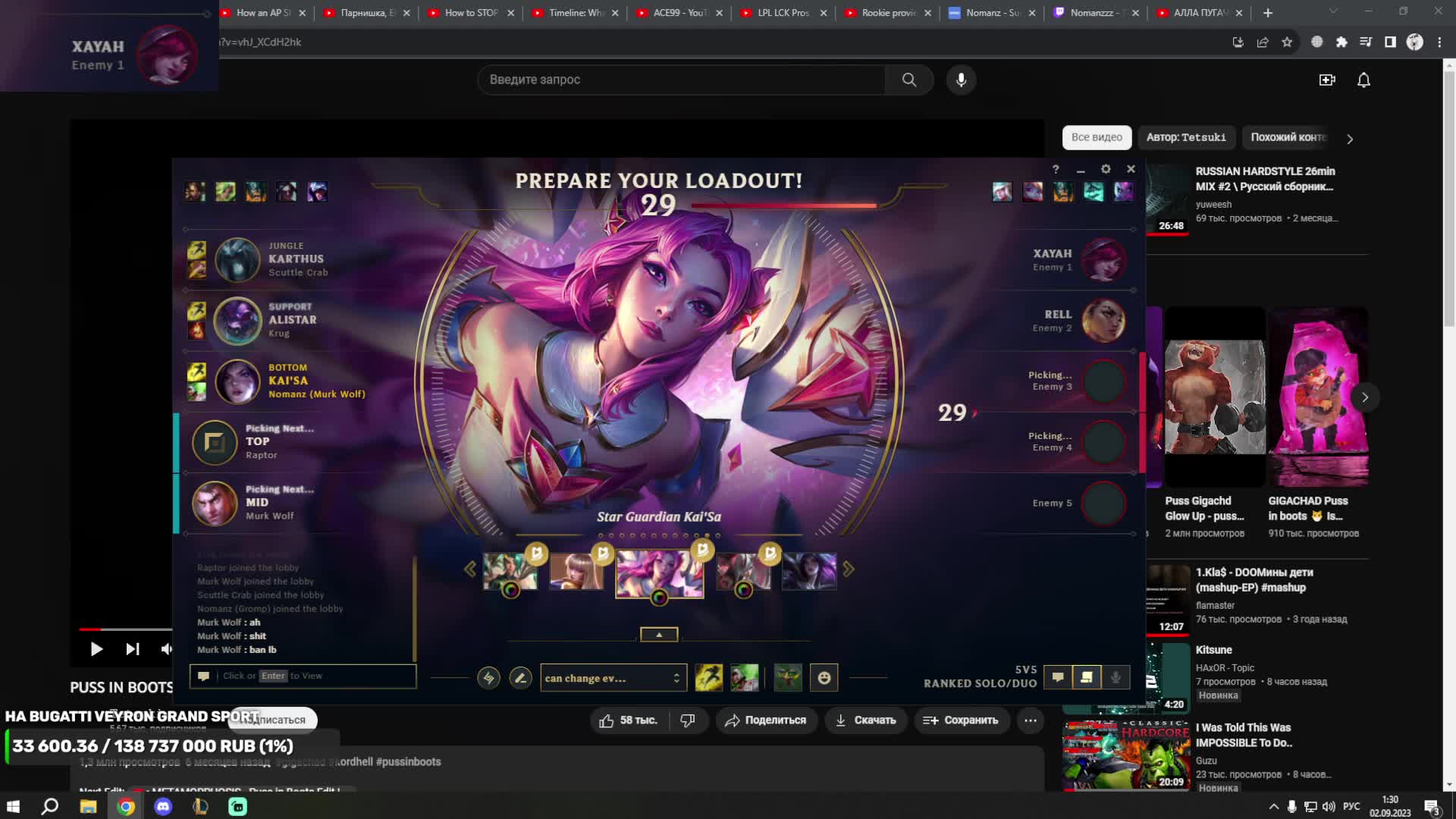This screenshot has height=819, width=1456.
Task: Click the Сохранить save button
Action: click(x=962, y=720)
